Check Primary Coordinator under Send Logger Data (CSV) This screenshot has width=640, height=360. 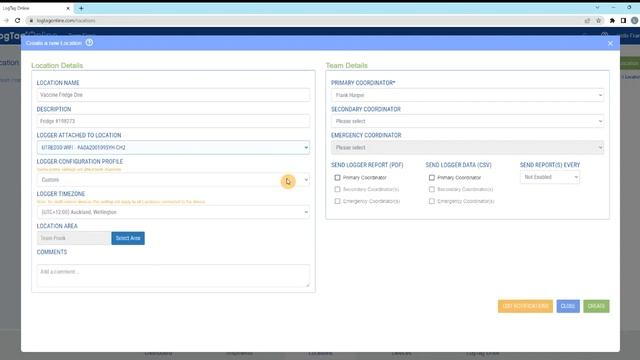431,178
